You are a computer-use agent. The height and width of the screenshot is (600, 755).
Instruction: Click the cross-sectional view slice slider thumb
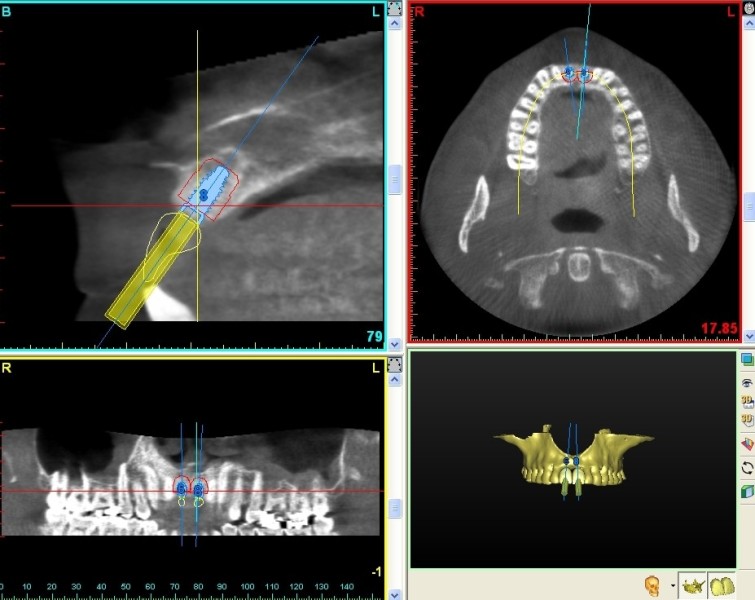coord(395,180)
